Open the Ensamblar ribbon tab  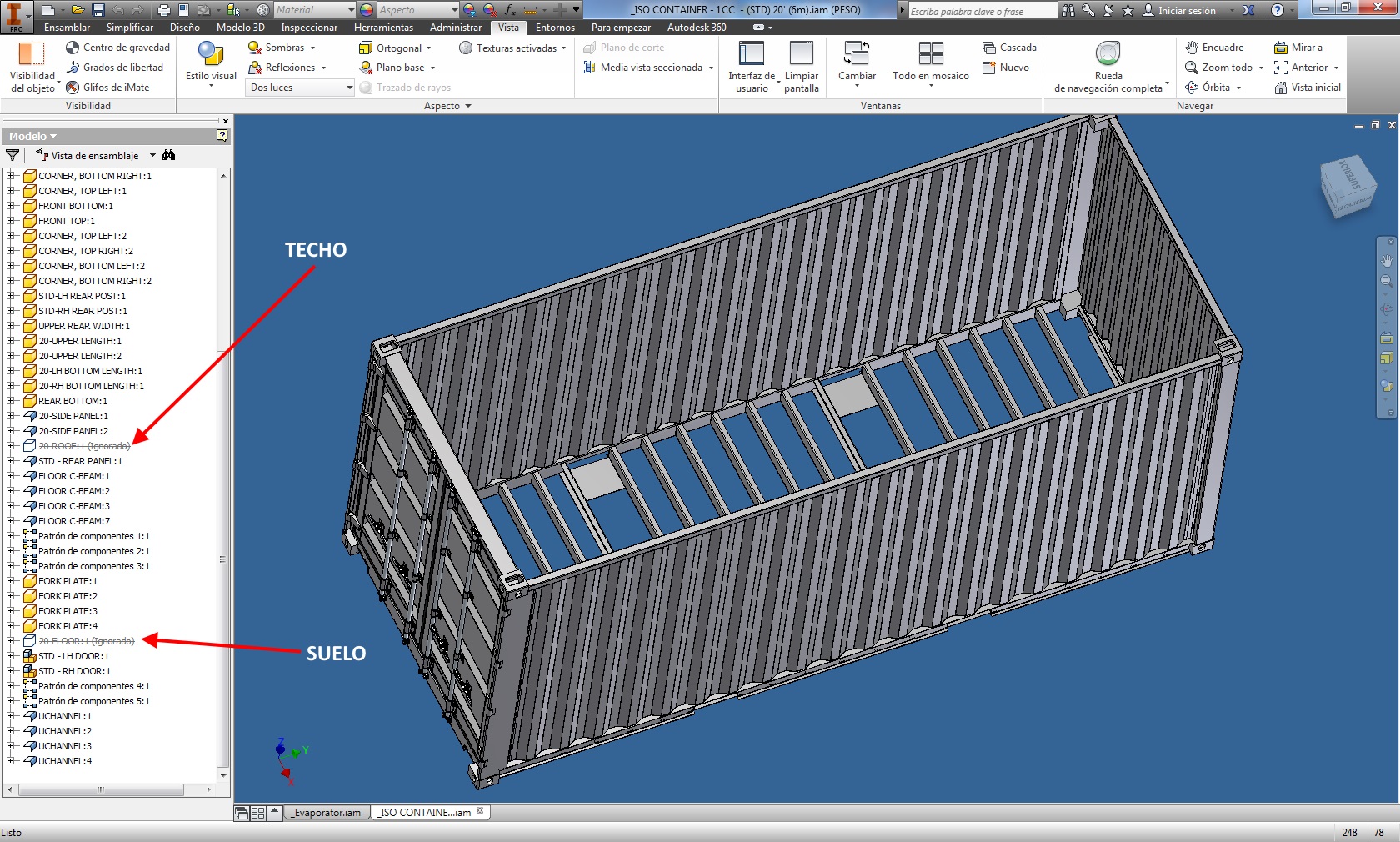point(67,28)
